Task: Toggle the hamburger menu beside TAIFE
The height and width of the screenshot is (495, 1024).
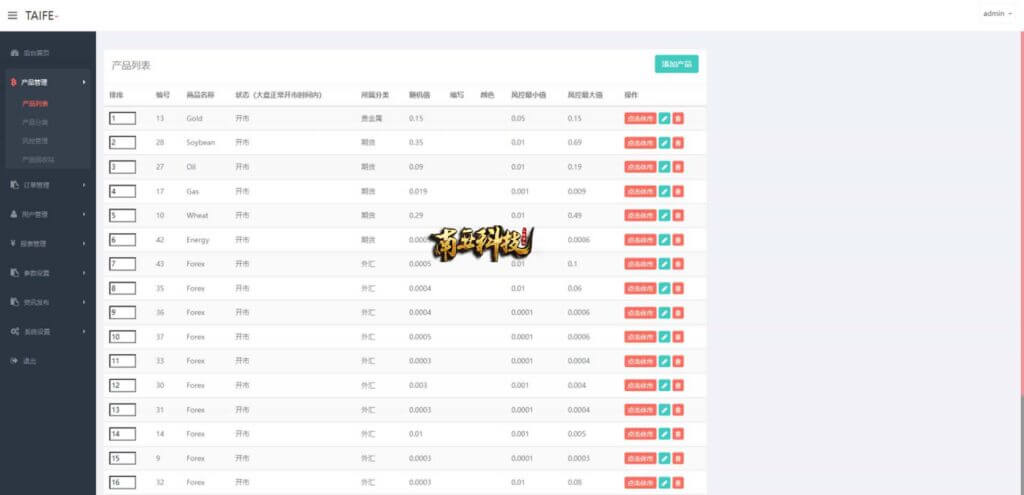Action: (x=12, y=15)
